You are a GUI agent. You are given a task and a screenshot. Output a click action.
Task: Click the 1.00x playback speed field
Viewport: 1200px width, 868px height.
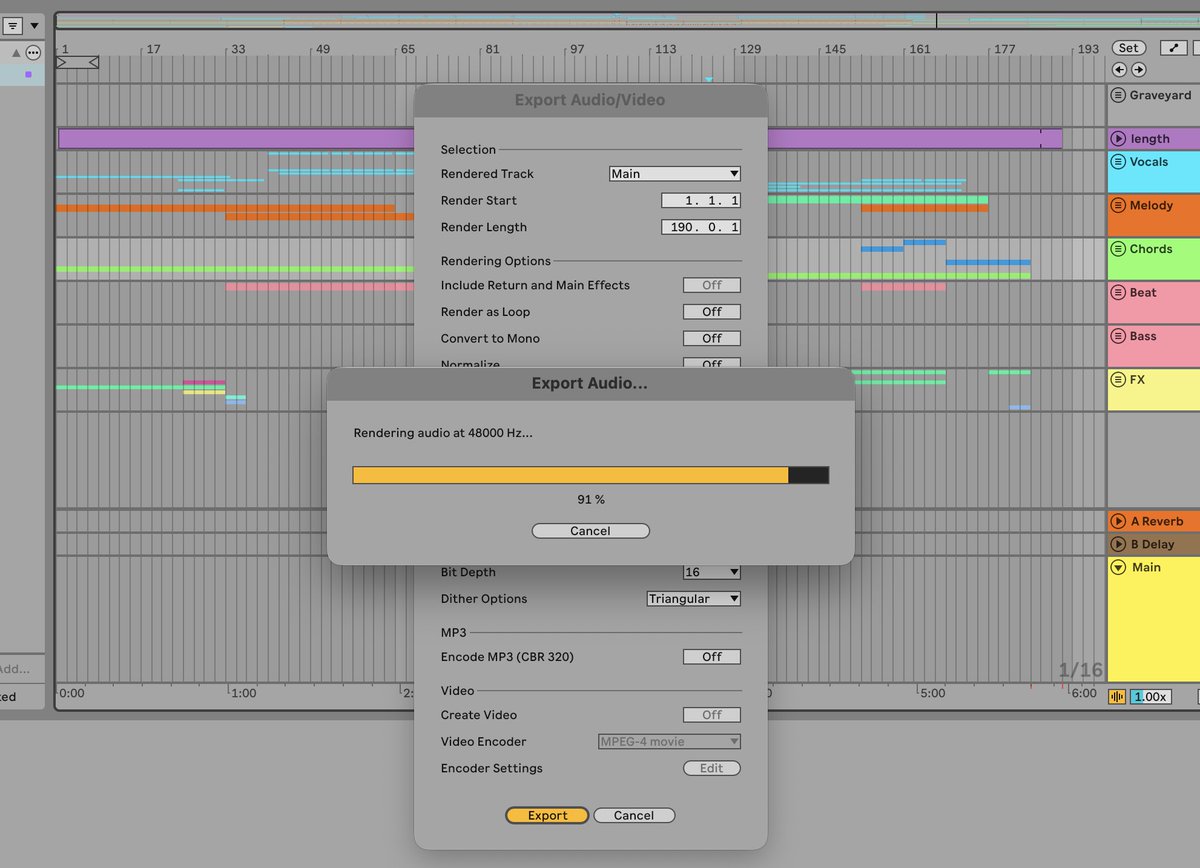click(x=1150, y=696)
